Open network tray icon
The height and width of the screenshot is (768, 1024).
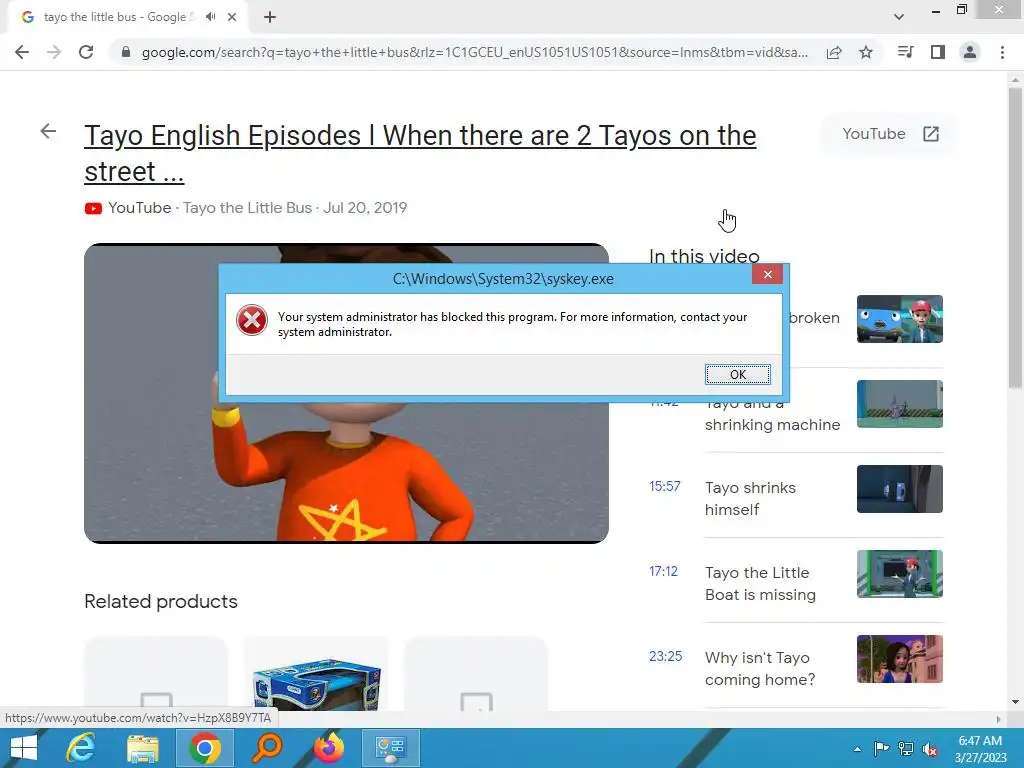906,749
